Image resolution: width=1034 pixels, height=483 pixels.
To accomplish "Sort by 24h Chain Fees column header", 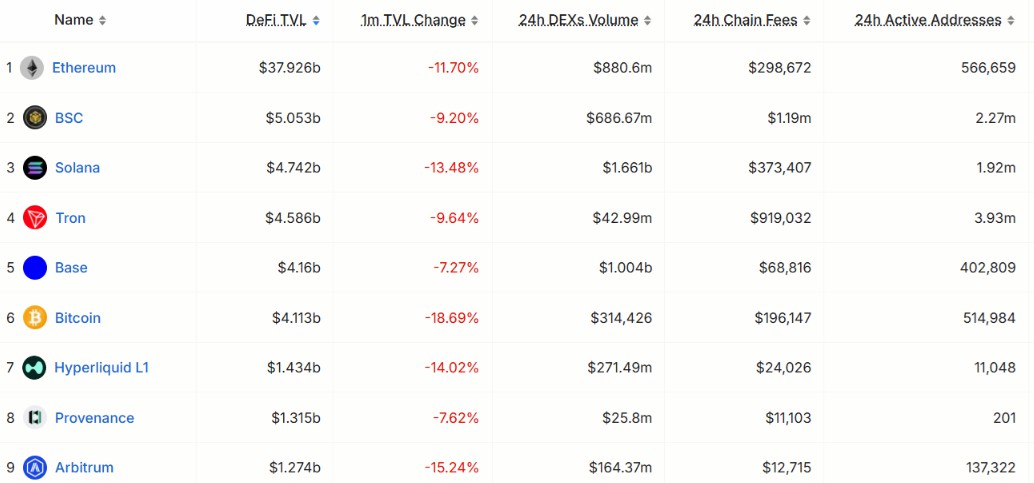I will 746,20.
